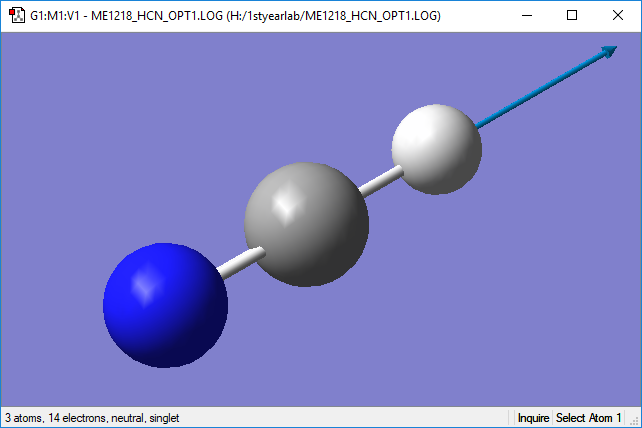The height and width of the screenshot is (428, 642).
Task: Click the bond between nitrogen and carbon
Action: (241, 262)
